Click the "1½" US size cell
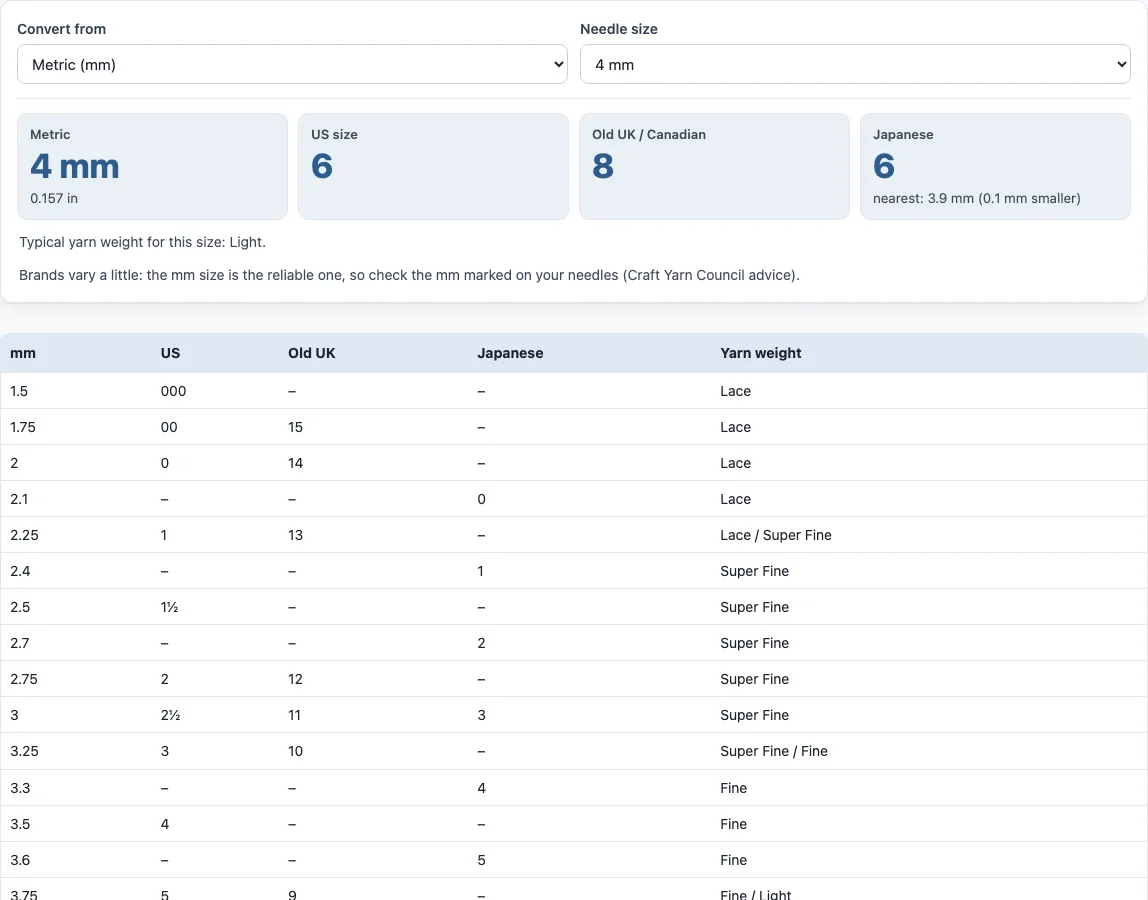The height and width of the screenshot is (900, 1148). point(170,606)
